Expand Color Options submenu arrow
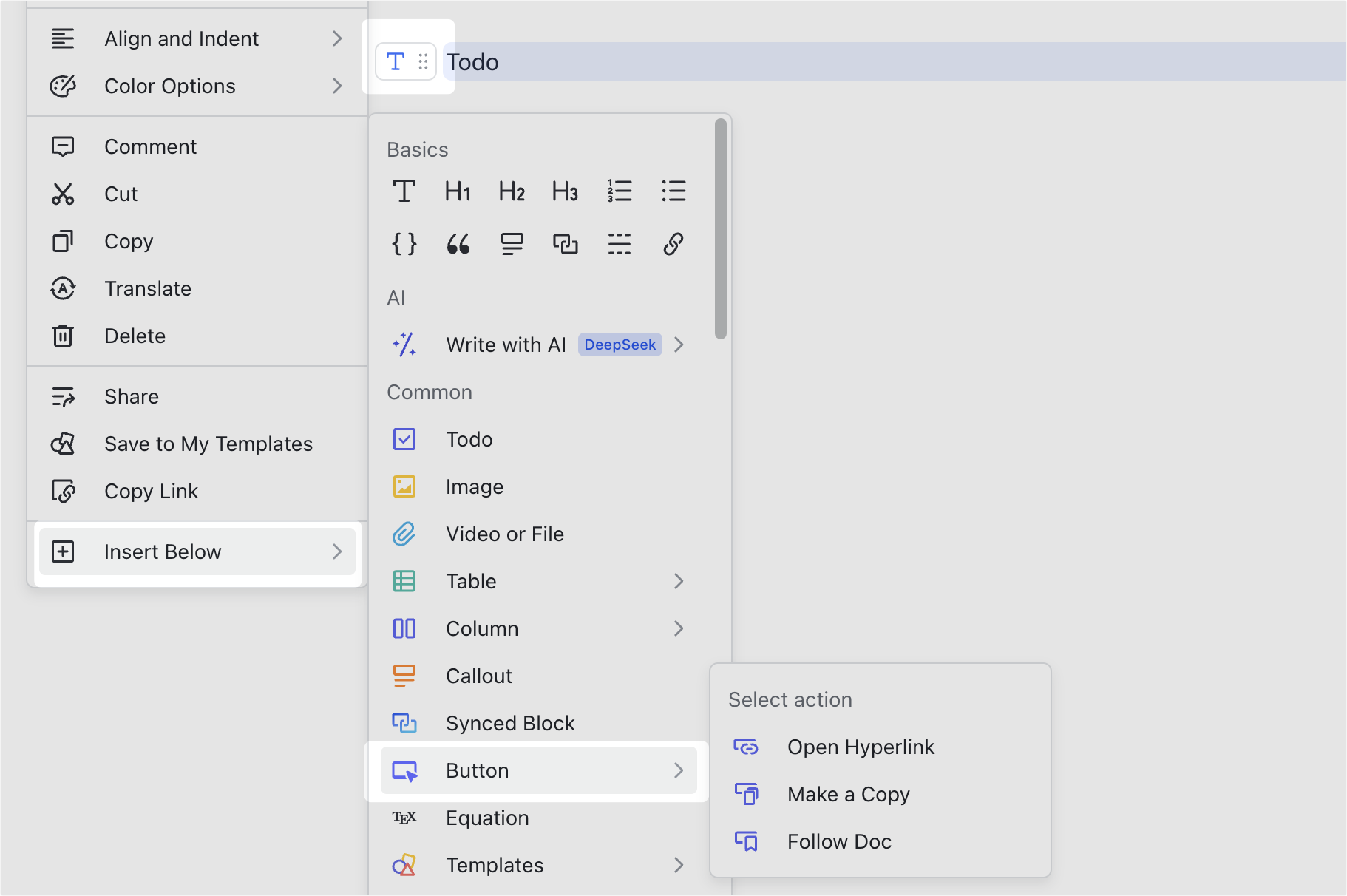Viewport: 1347px width, 896px height. click(x=337, y=86)
